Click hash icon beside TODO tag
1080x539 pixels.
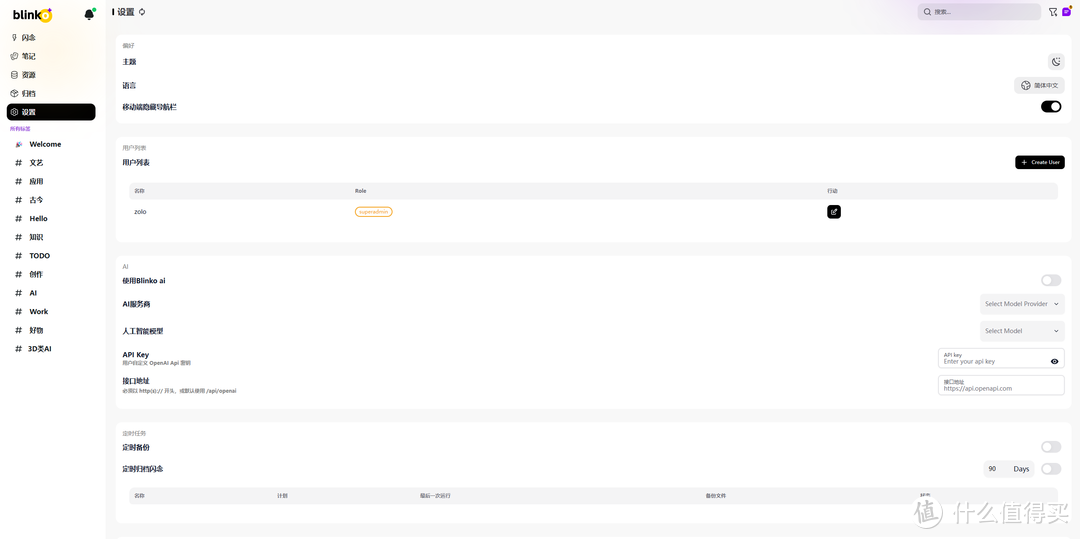(x=19, y=256)
